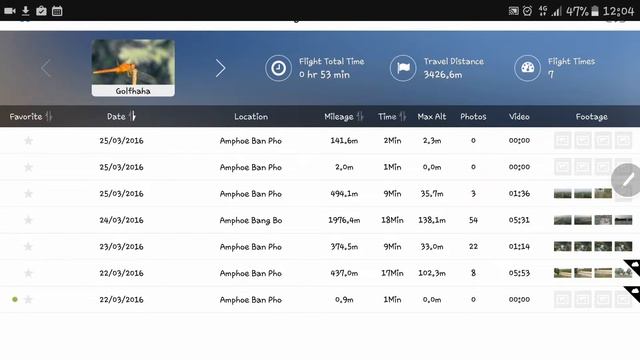Select the Video column header

click(519, 116)
